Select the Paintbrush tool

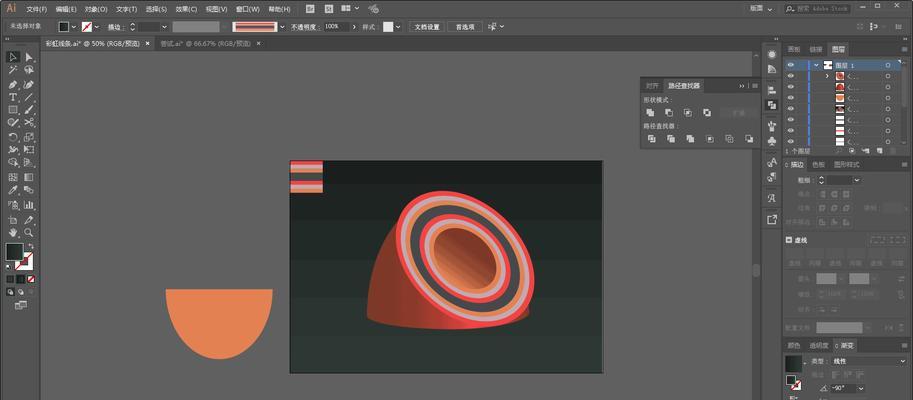coord(29,109)
